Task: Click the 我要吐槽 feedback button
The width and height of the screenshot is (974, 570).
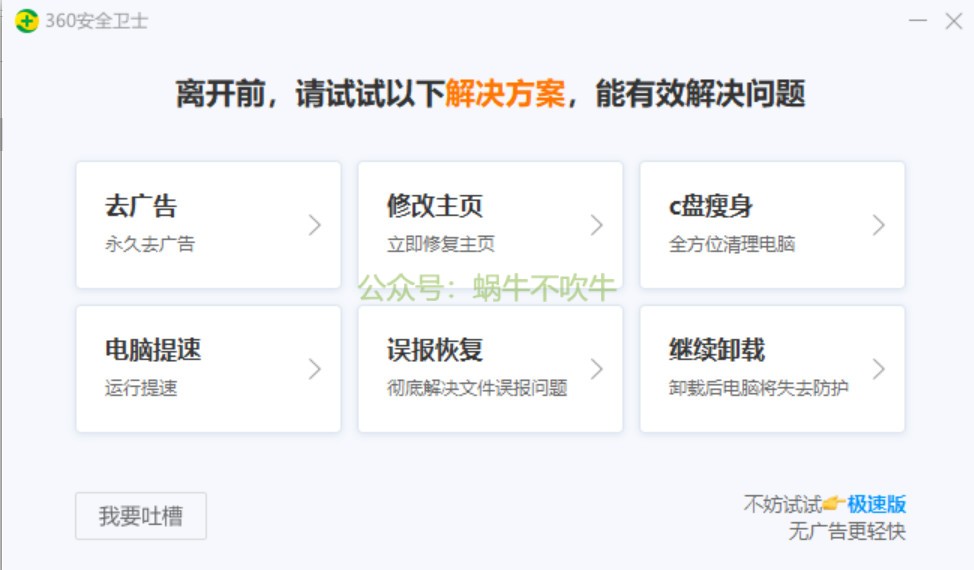Action: [x=141, y=516]
